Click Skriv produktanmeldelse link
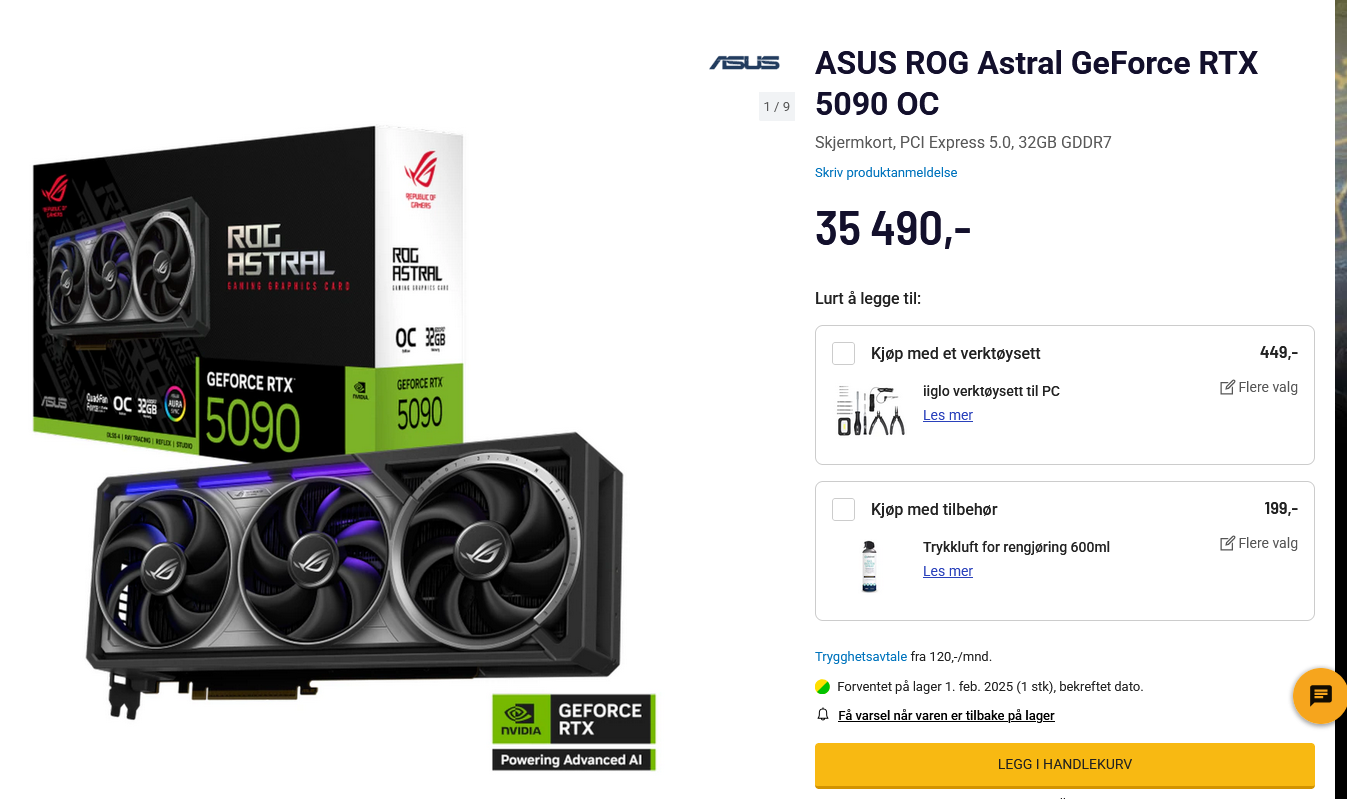 (886, 172)
